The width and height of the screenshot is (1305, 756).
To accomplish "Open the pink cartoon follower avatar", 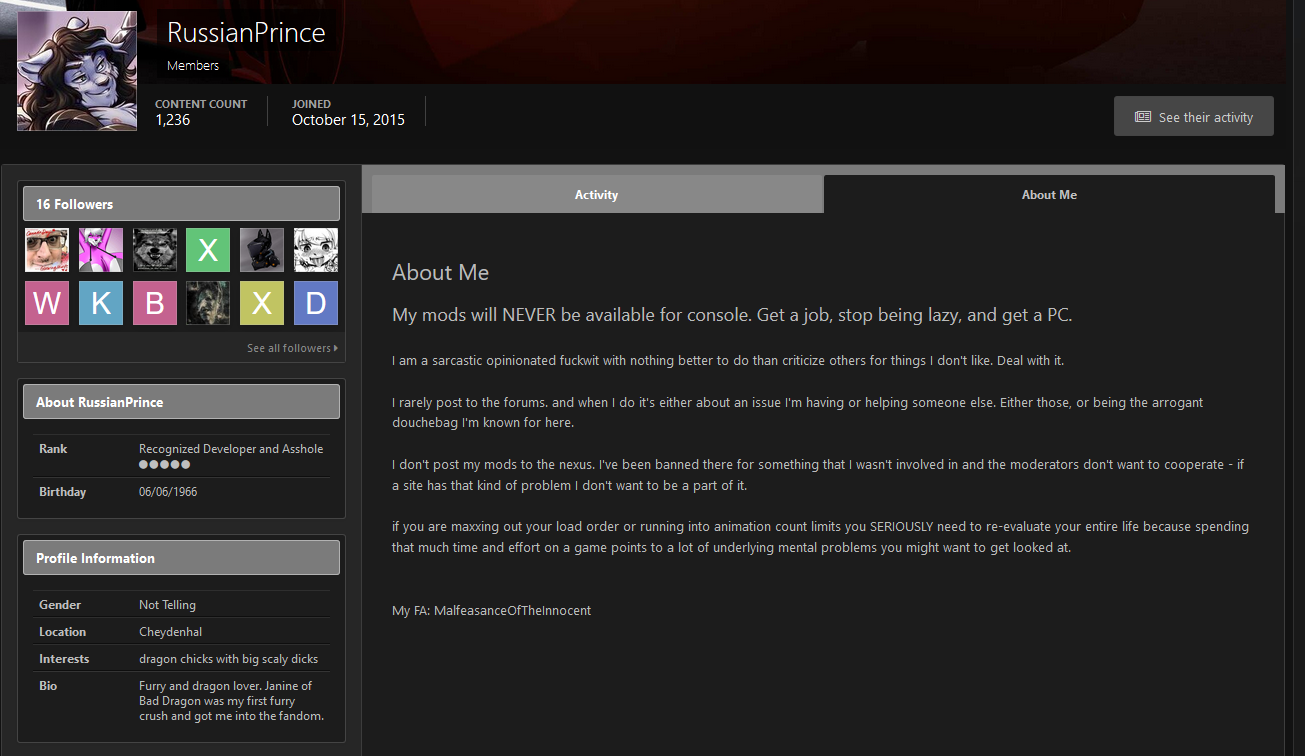I will (x=101, y=250).
